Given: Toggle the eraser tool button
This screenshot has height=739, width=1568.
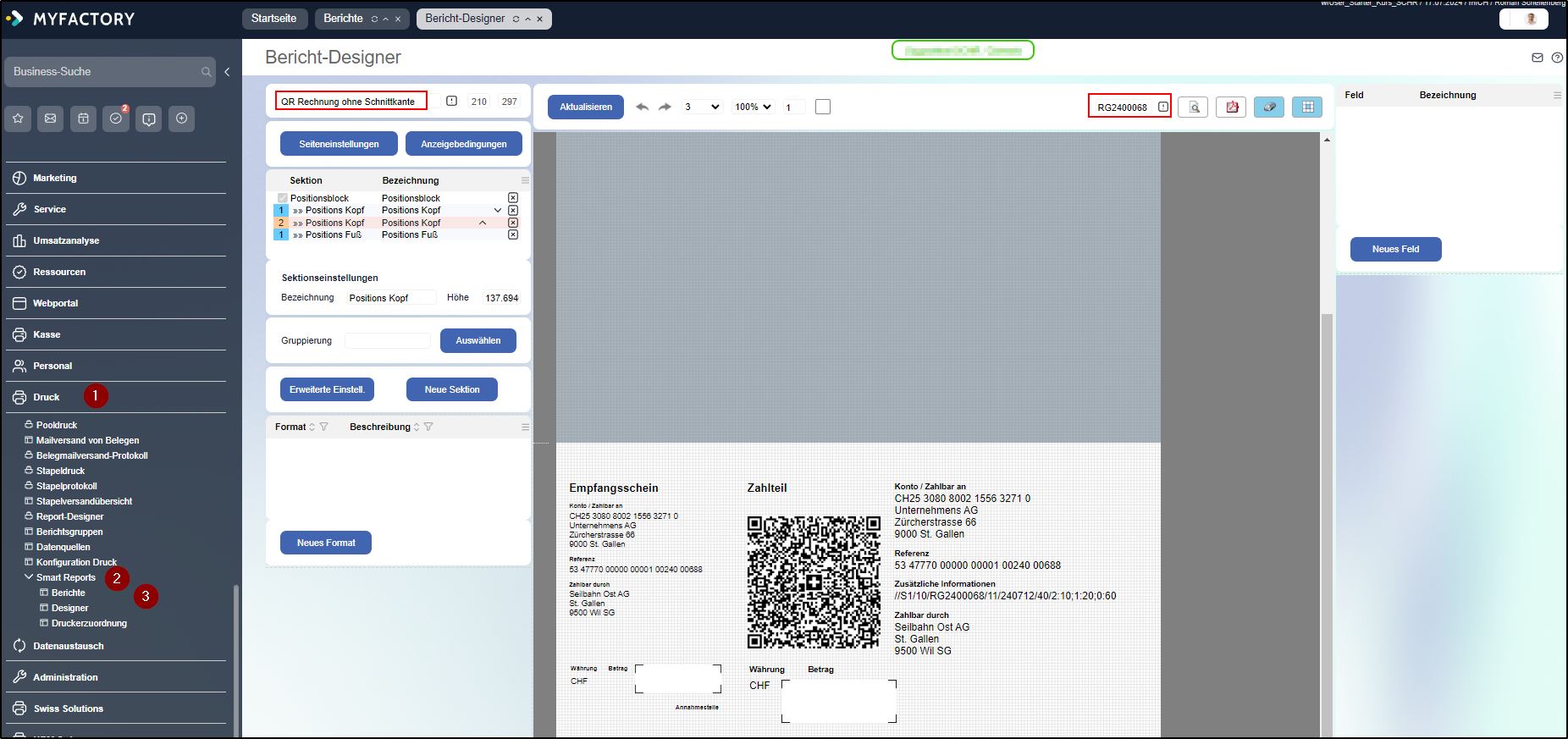Looking at the screenshot, I should point(1269,107).
